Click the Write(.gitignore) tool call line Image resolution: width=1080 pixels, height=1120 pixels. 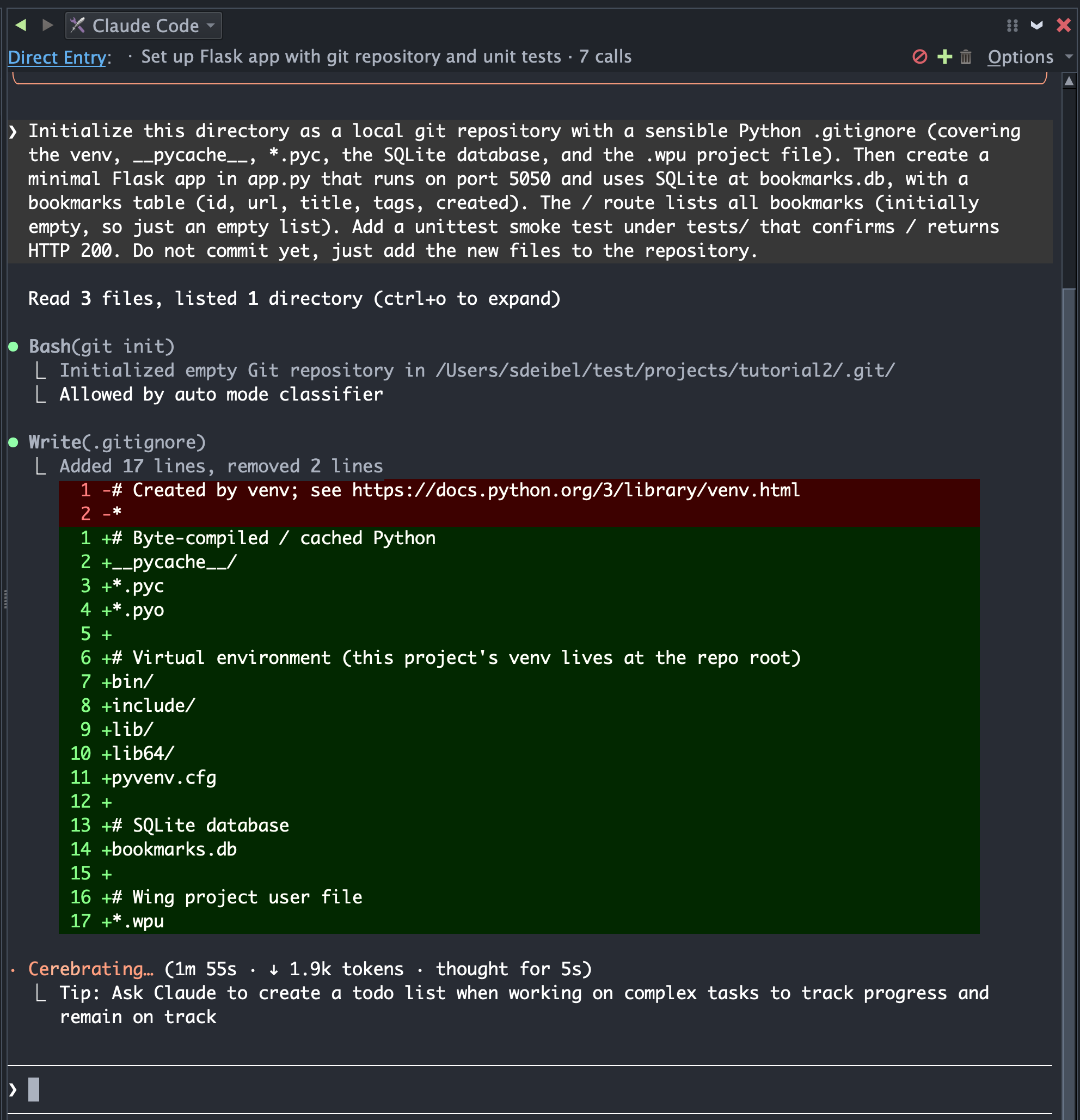[x=117, y=442]
